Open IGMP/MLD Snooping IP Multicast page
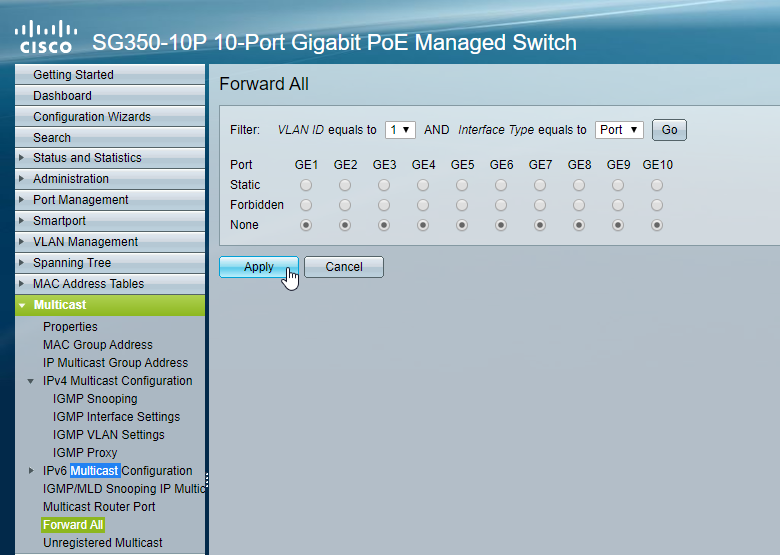The width and height of the screenshot is (780, 555). pos(124,489)
